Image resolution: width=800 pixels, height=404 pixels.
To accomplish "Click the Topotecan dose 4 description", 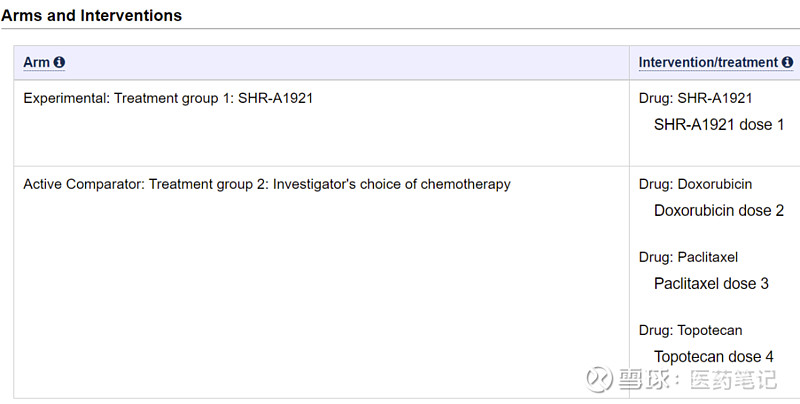I will (713, 356).
